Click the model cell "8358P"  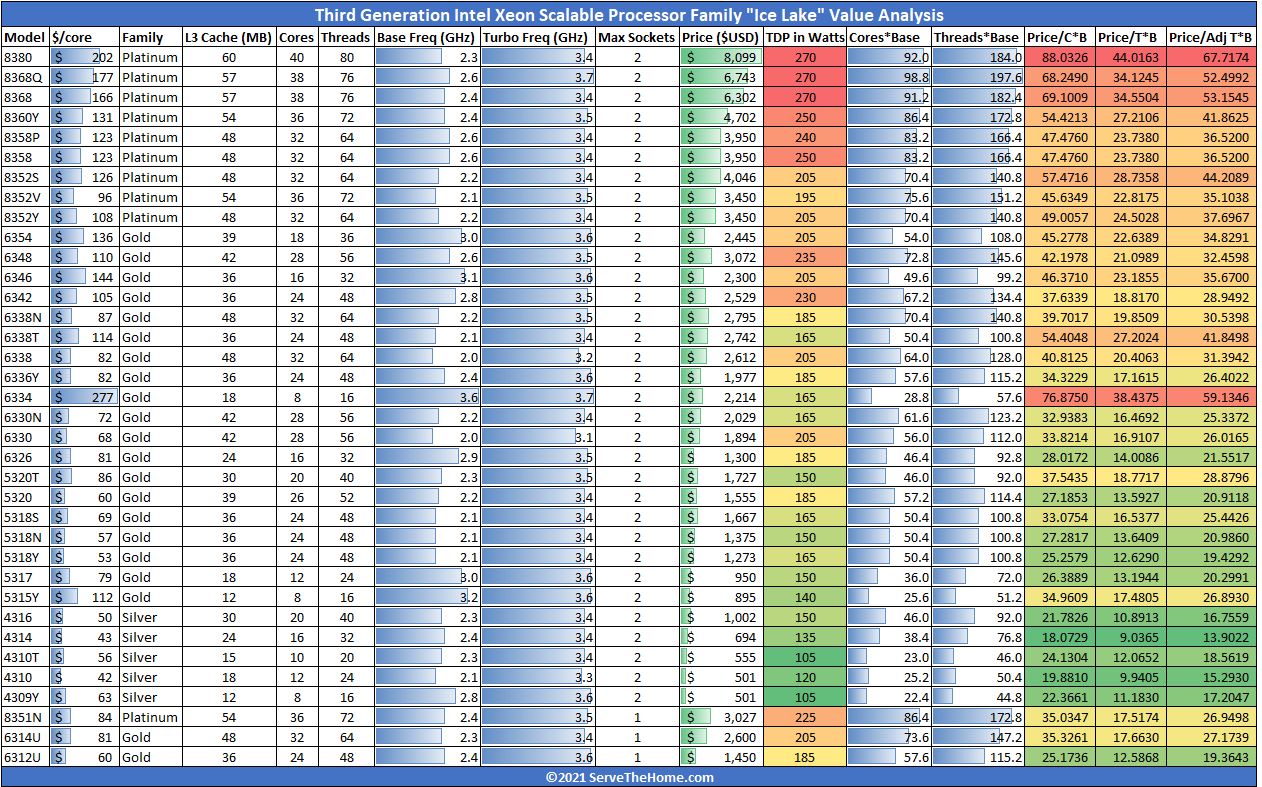(x=26, y=137)
